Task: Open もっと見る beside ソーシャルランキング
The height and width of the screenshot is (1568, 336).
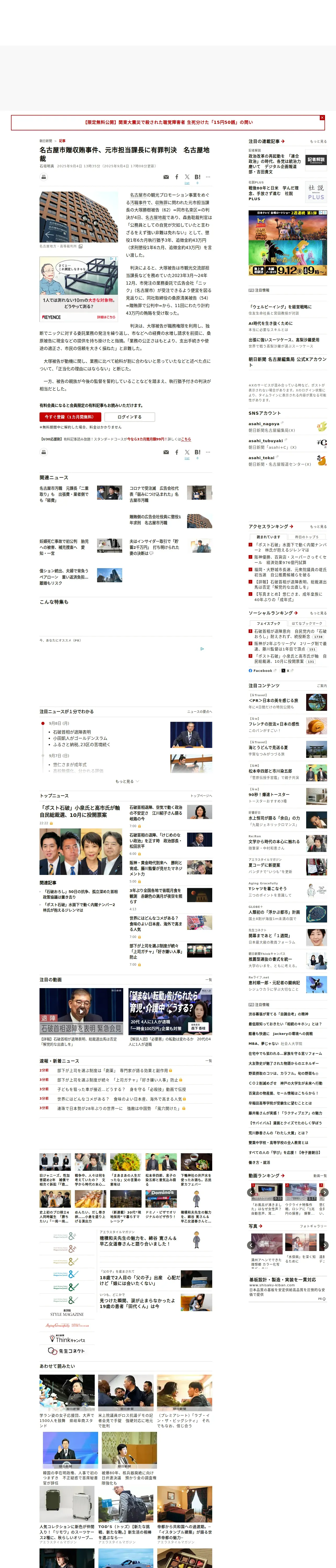Action: 318,613
